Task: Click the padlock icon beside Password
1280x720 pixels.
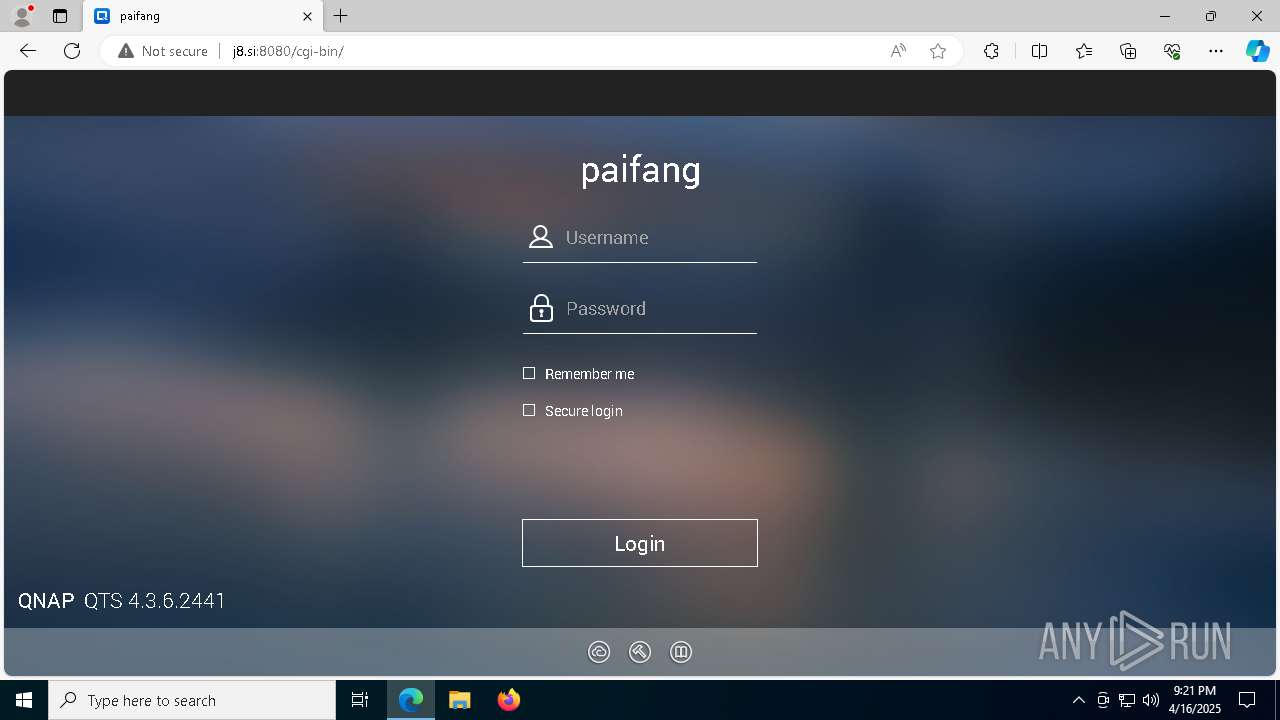Action: pyautogui.click(x=541, y=308)
